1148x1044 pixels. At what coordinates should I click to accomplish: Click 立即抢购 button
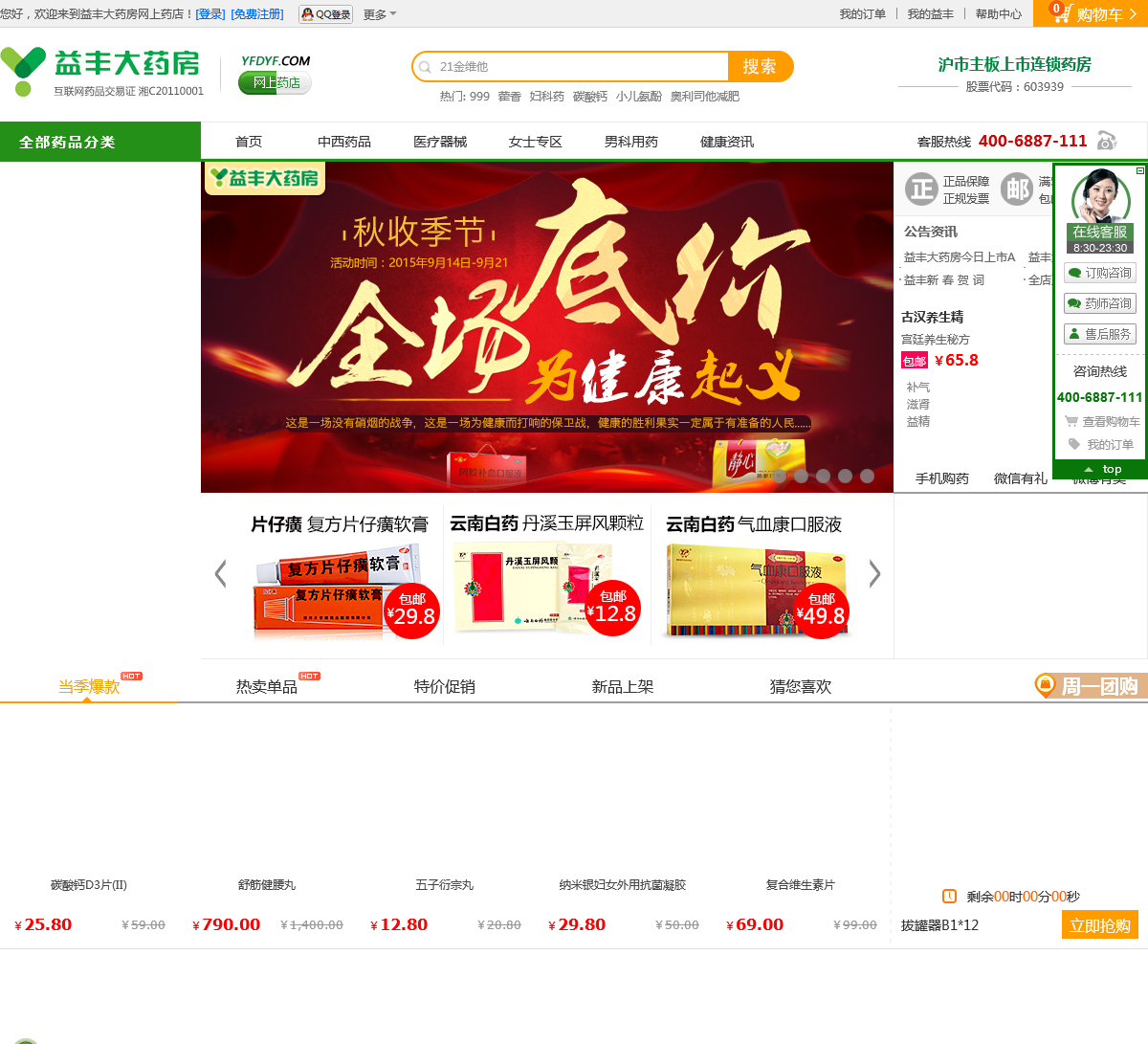(x=1100, y=924)
